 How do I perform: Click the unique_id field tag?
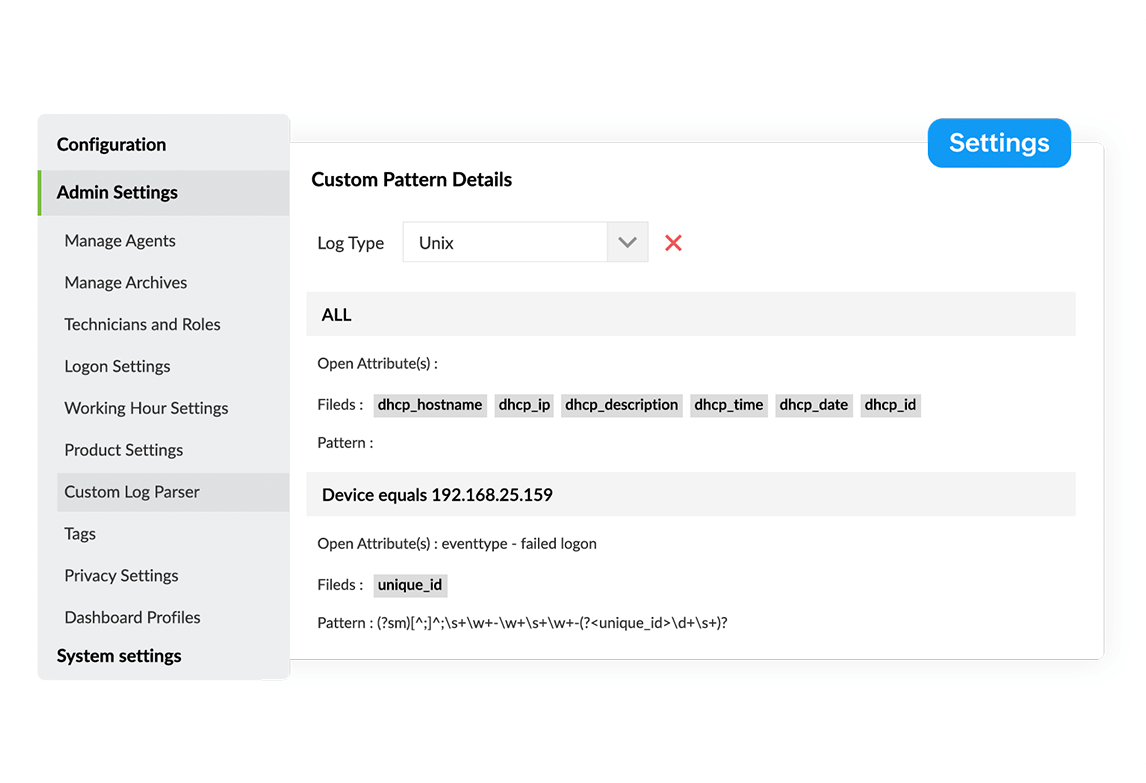pyautogui.click(x=410, y=585)
